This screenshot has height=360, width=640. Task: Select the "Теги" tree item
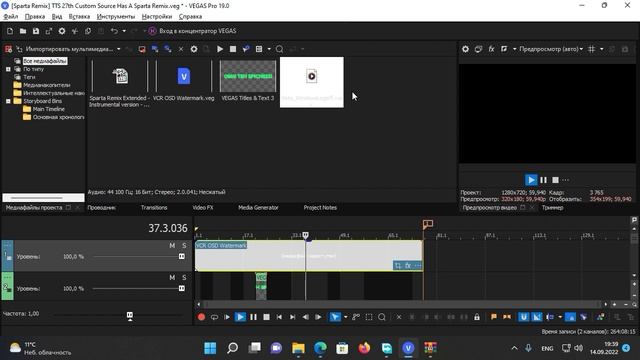(x=29, y=77)
